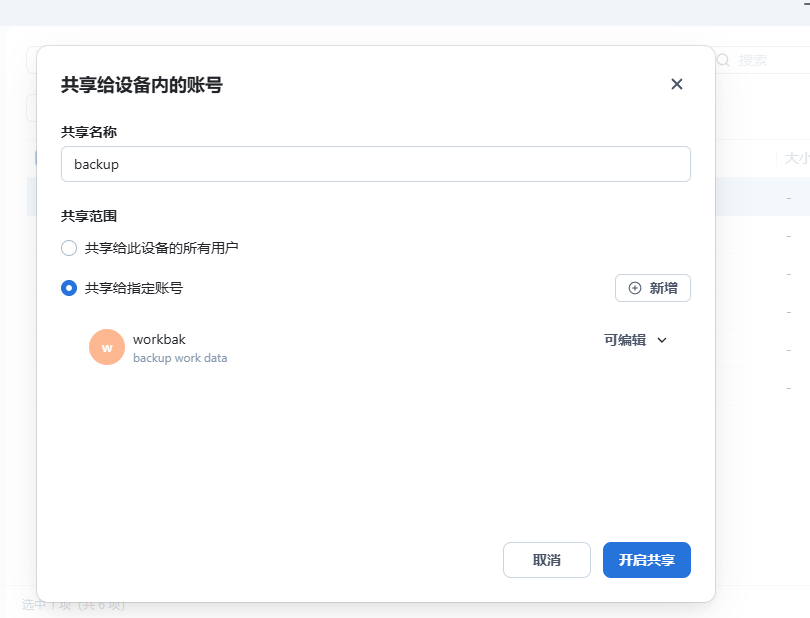Focus the 共享名称 input containing backup

pyautogui.click(x=375, y=164)
